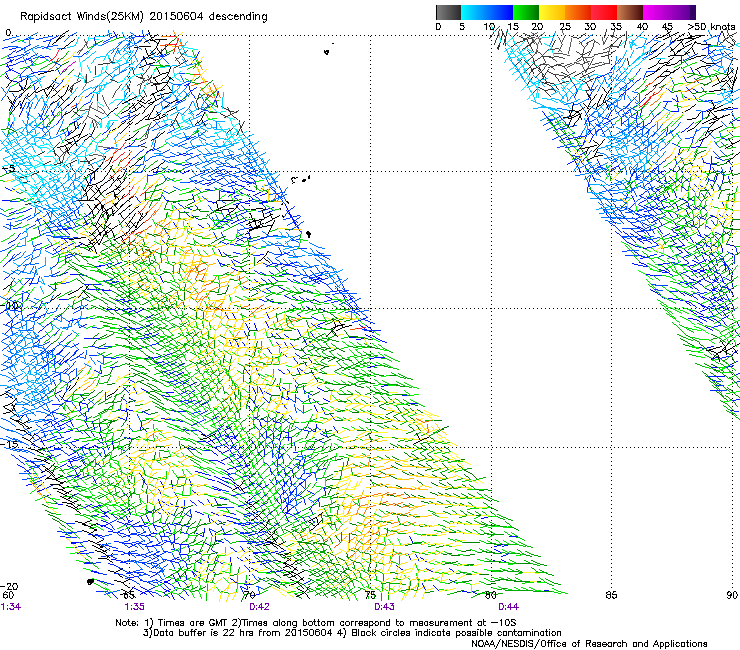Screen dimensions: 740x650
Task: Click the '60' longitude axis label
Action: click(x=8, y=595)
